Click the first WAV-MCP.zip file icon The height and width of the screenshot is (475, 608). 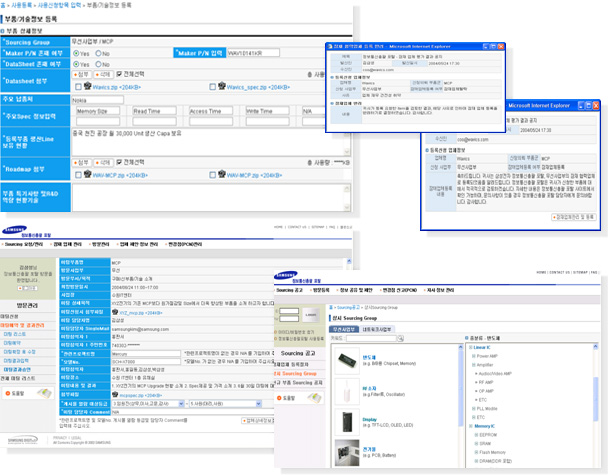pyautogui.click(x=87, y=174)
